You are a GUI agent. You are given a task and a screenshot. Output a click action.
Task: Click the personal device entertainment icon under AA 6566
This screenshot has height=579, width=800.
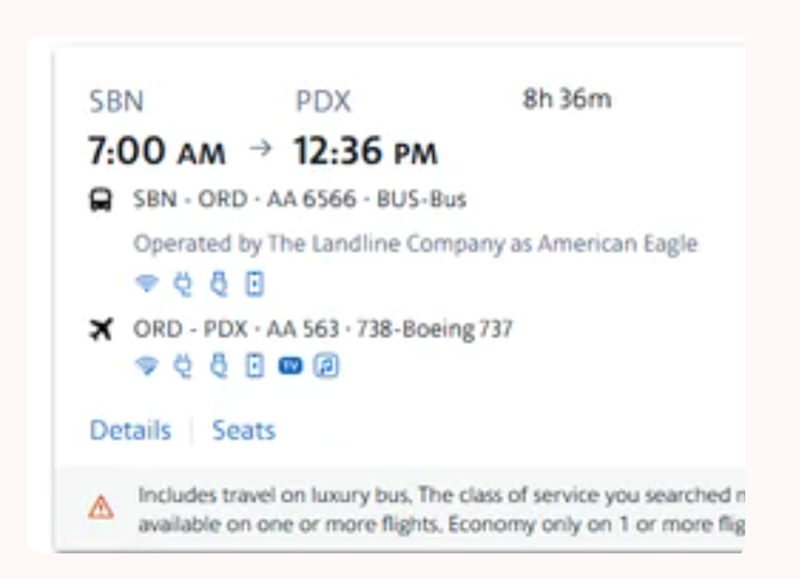point(253,283)
